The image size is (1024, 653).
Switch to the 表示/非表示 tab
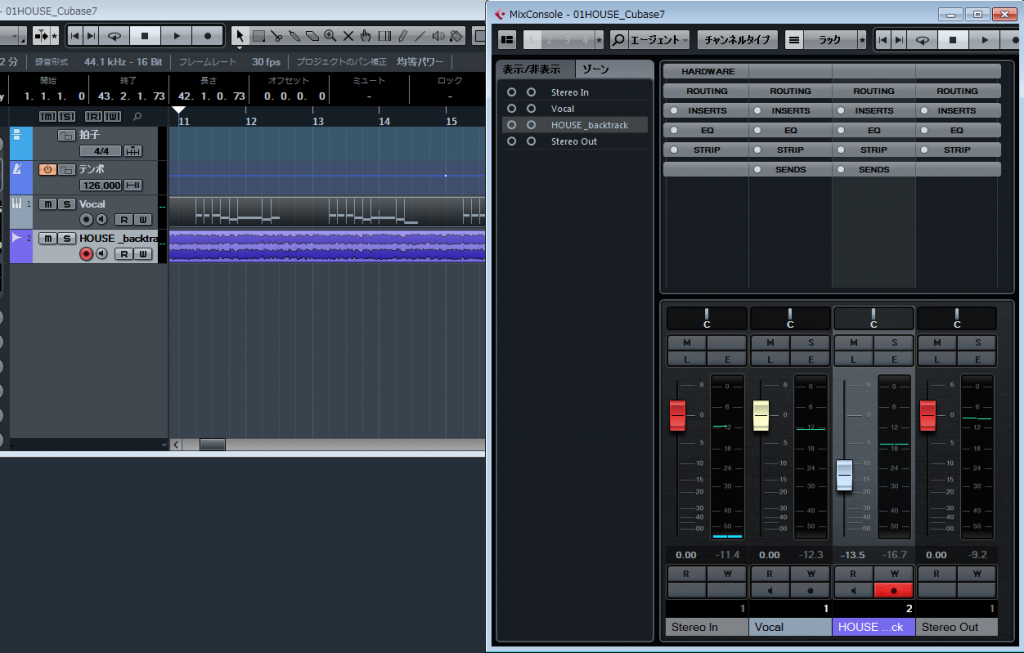point(536,69)
